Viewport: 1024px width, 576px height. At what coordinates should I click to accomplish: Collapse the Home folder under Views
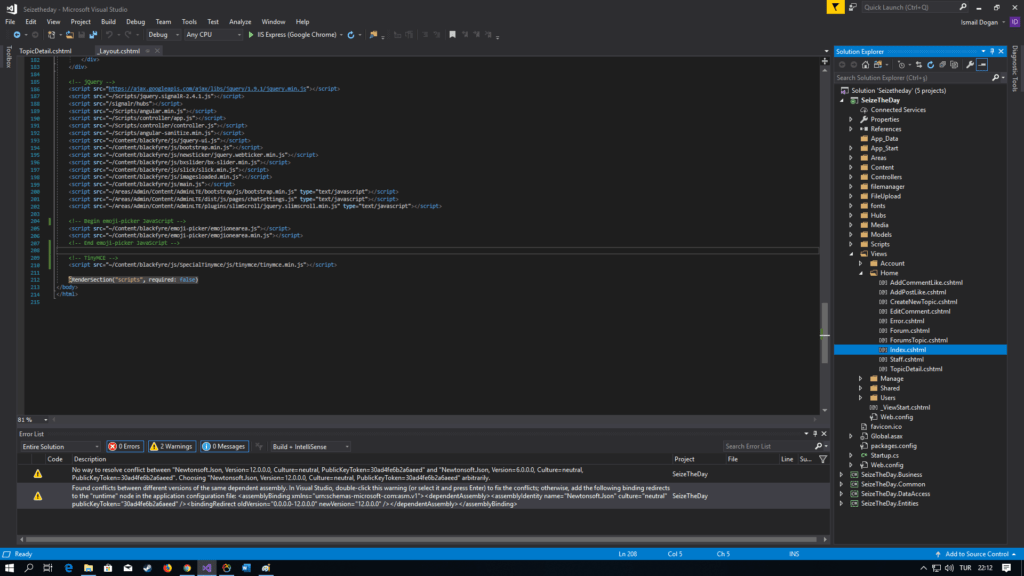[x=861, y=273]
